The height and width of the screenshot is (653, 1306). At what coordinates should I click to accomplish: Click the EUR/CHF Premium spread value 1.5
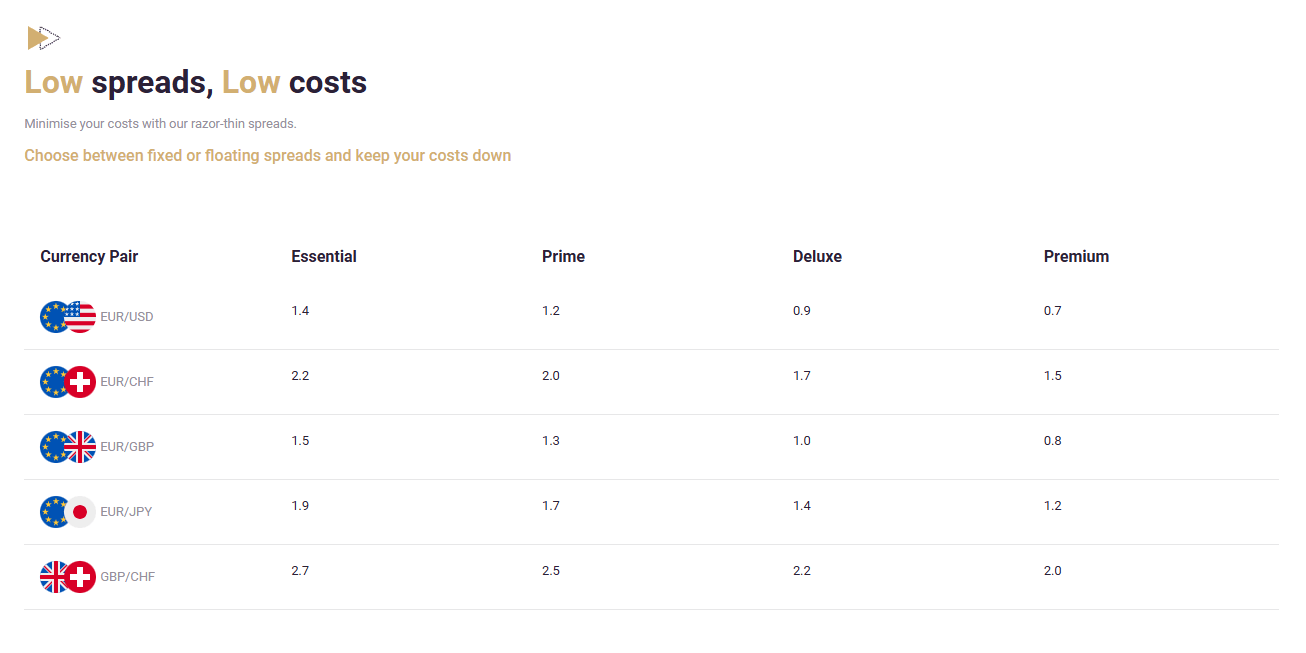coord(1053,376)
